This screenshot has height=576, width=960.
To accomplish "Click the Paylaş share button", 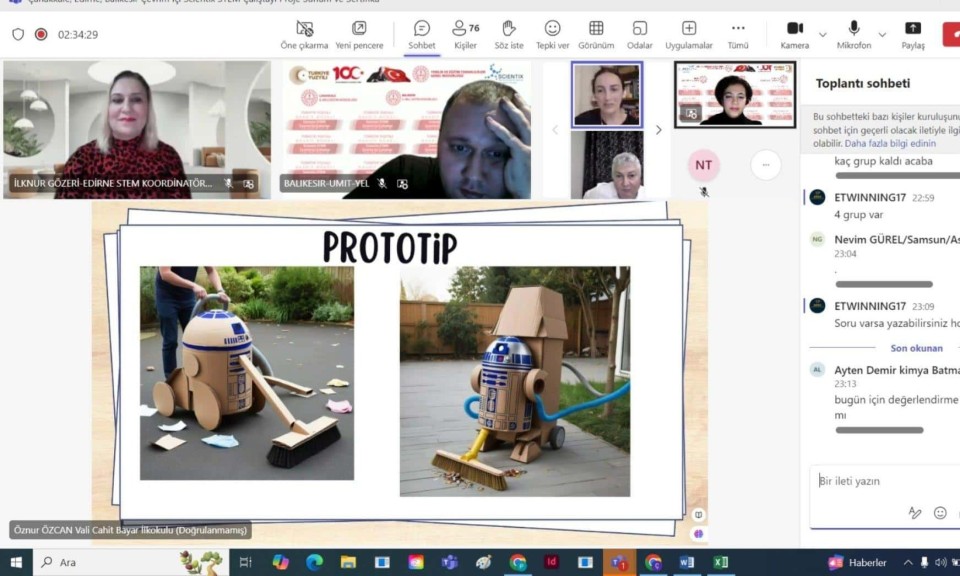I will point(913,35).
